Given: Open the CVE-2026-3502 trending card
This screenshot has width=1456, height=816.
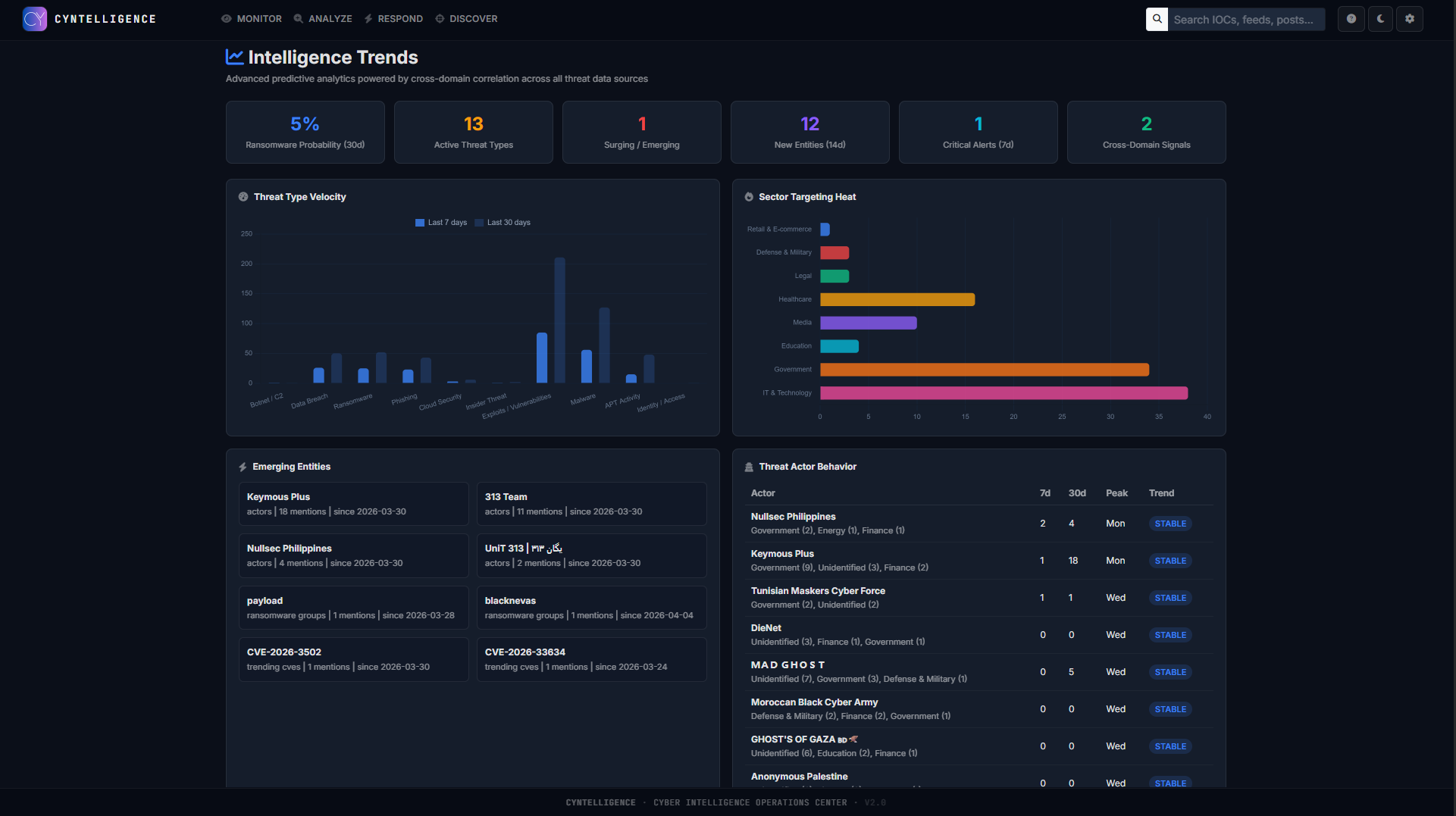Looking at the screenshot, I should (x=354, y=659).
